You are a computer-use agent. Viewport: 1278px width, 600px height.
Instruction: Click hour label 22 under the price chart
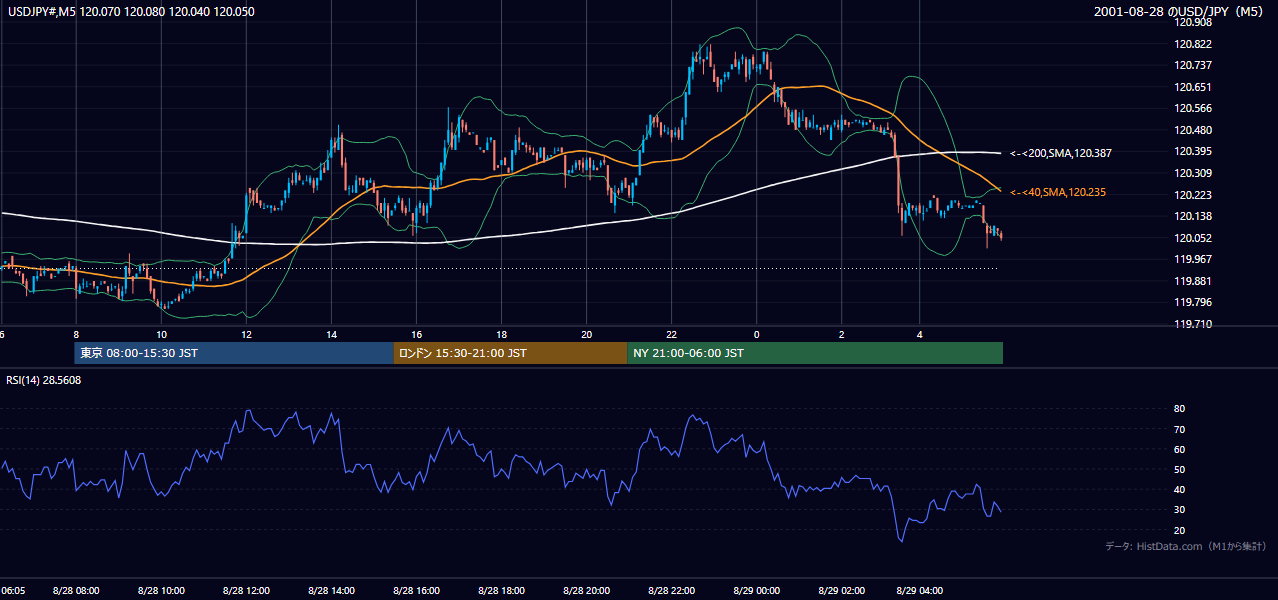point(672,334)
